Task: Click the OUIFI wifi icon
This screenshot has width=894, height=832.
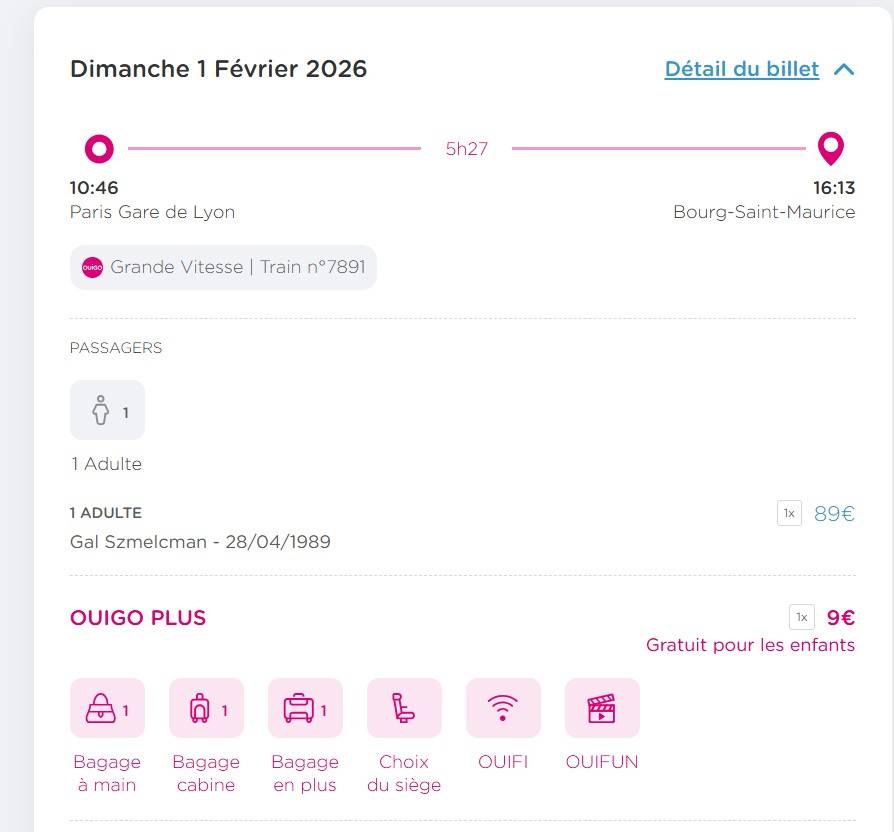Action: 502,707
